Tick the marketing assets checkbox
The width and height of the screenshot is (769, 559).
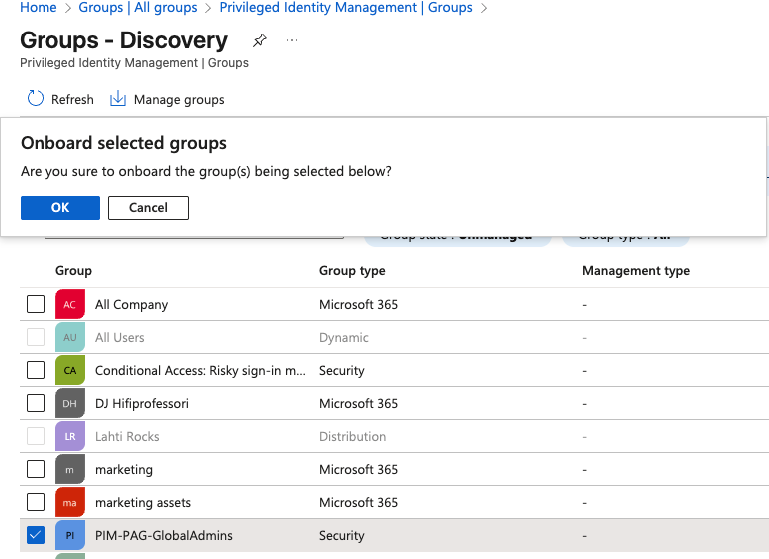(x=36, y=503)
